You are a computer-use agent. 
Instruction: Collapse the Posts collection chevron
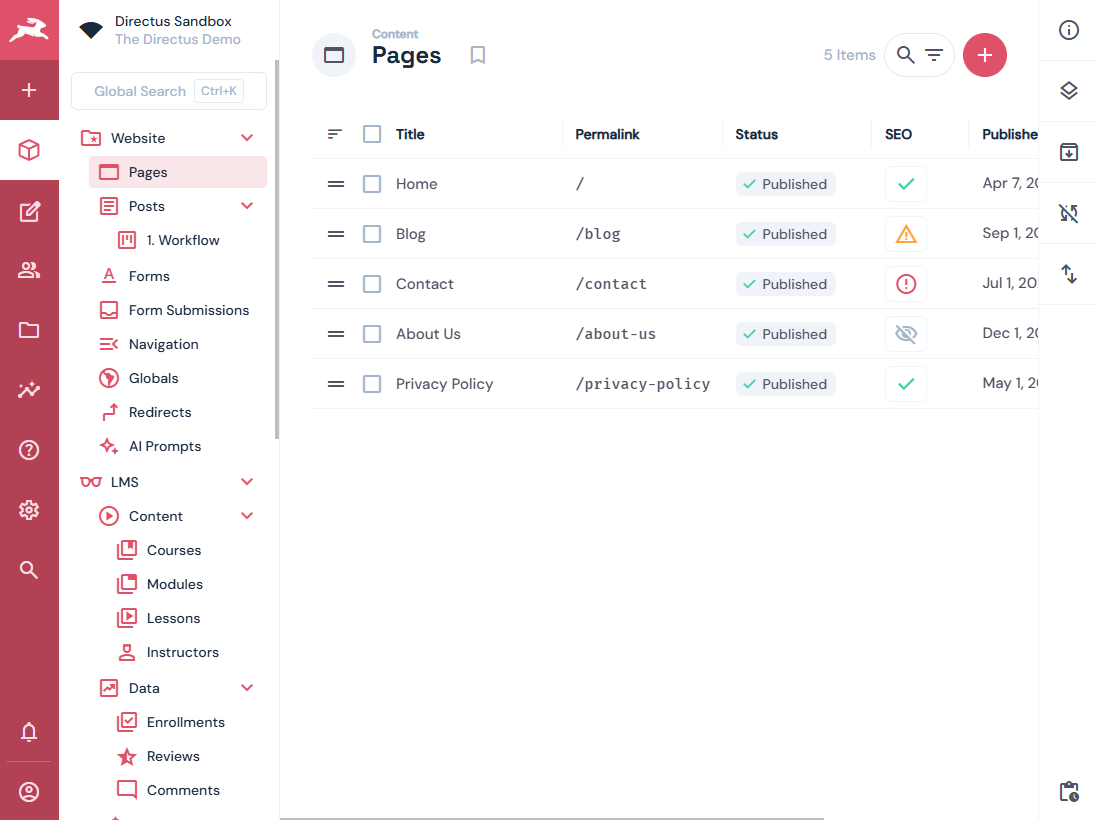[x=247, y=206]
